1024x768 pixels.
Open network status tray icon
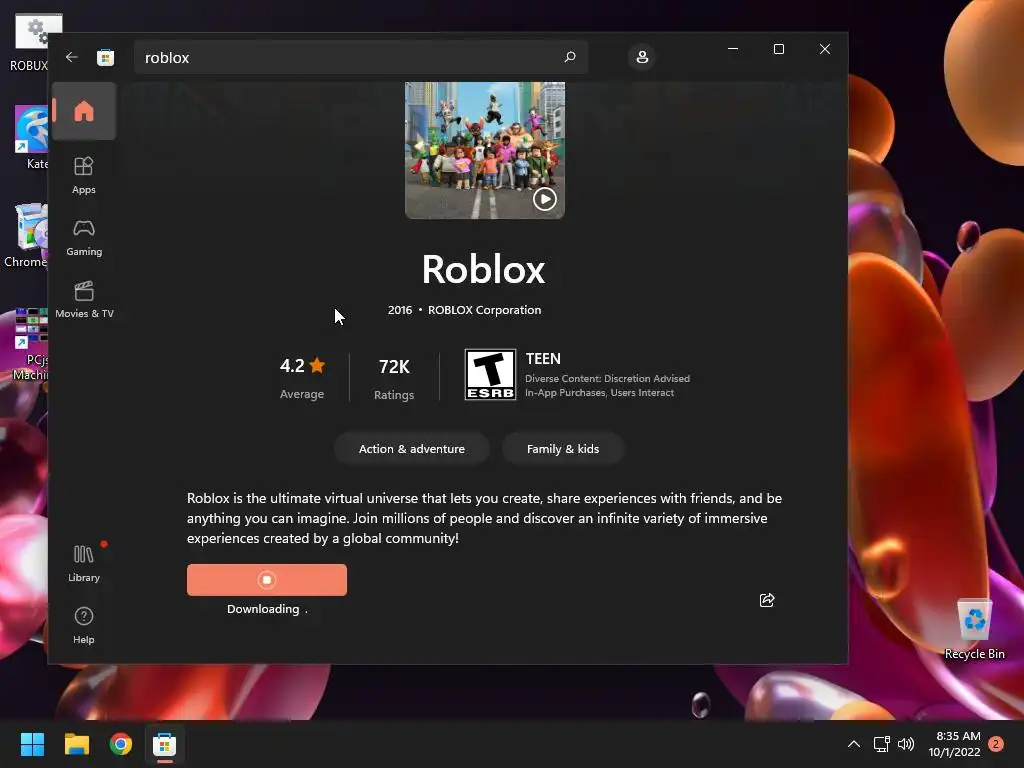click(x=882, y=744)
